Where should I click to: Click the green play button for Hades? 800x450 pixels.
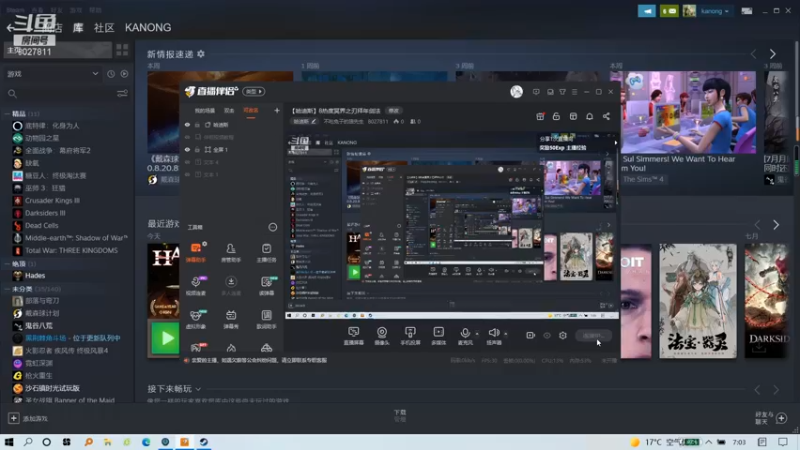[x=165, y=338]
